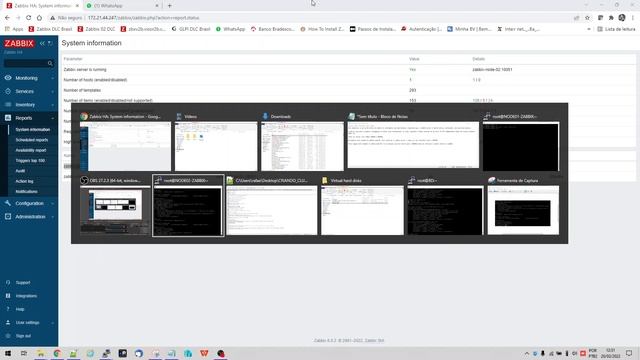The height and width of the screenshot is (360, 640).
Task: Open Scheduled reports under Reports
Action: pyautogui.click(x=32, y=140)
